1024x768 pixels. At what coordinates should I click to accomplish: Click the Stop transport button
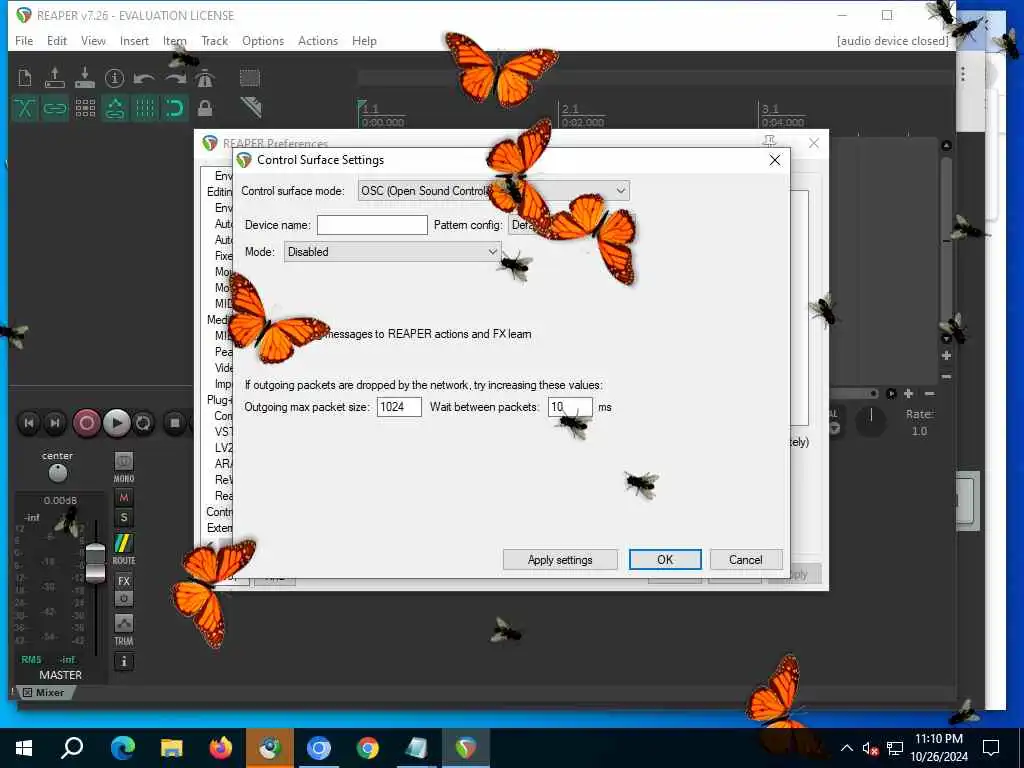coord(174,423)
